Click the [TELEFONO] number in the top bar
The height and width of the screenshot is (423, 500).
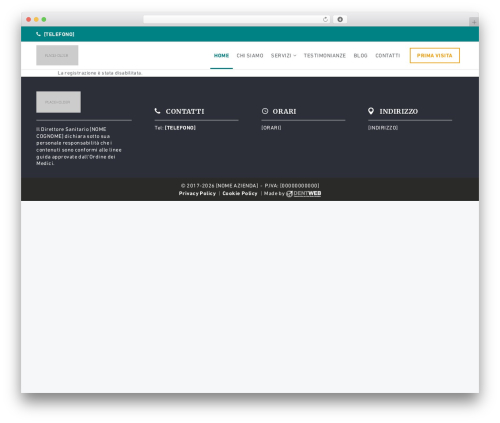(x=59, y=34)
